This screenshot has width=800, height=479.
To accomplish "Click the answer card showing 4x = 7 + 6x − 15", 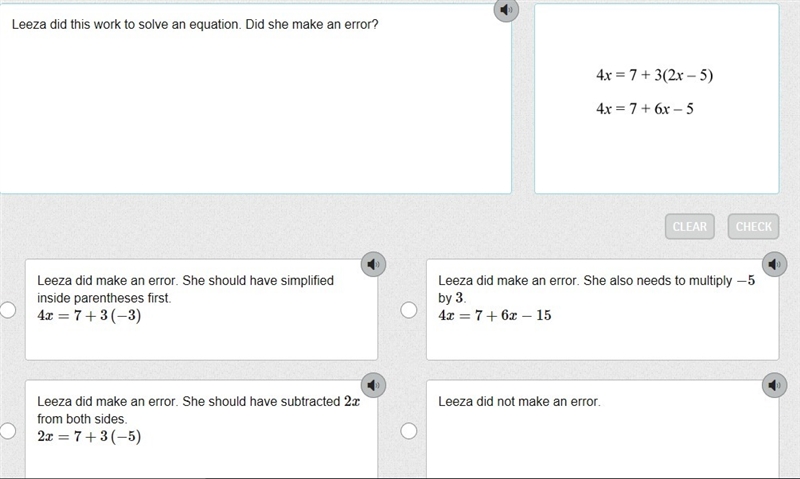I will point(603,310).
